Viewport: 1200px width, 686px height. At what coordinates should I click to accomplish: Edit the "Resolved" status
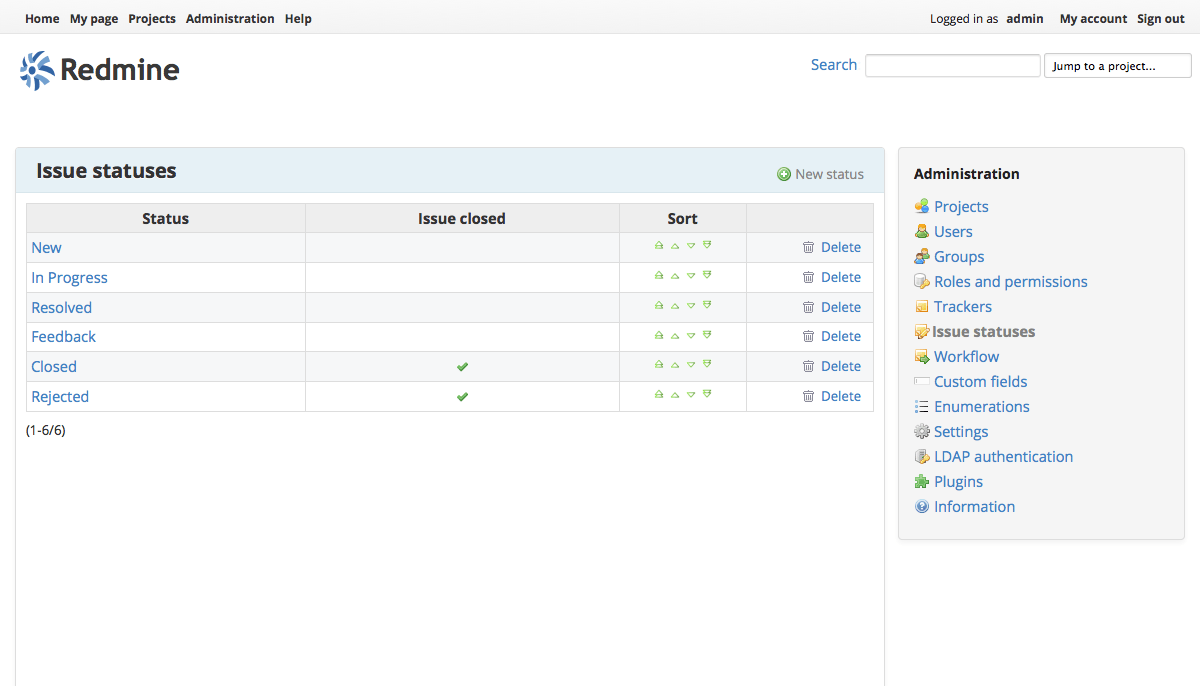click(x=61, y=307)
